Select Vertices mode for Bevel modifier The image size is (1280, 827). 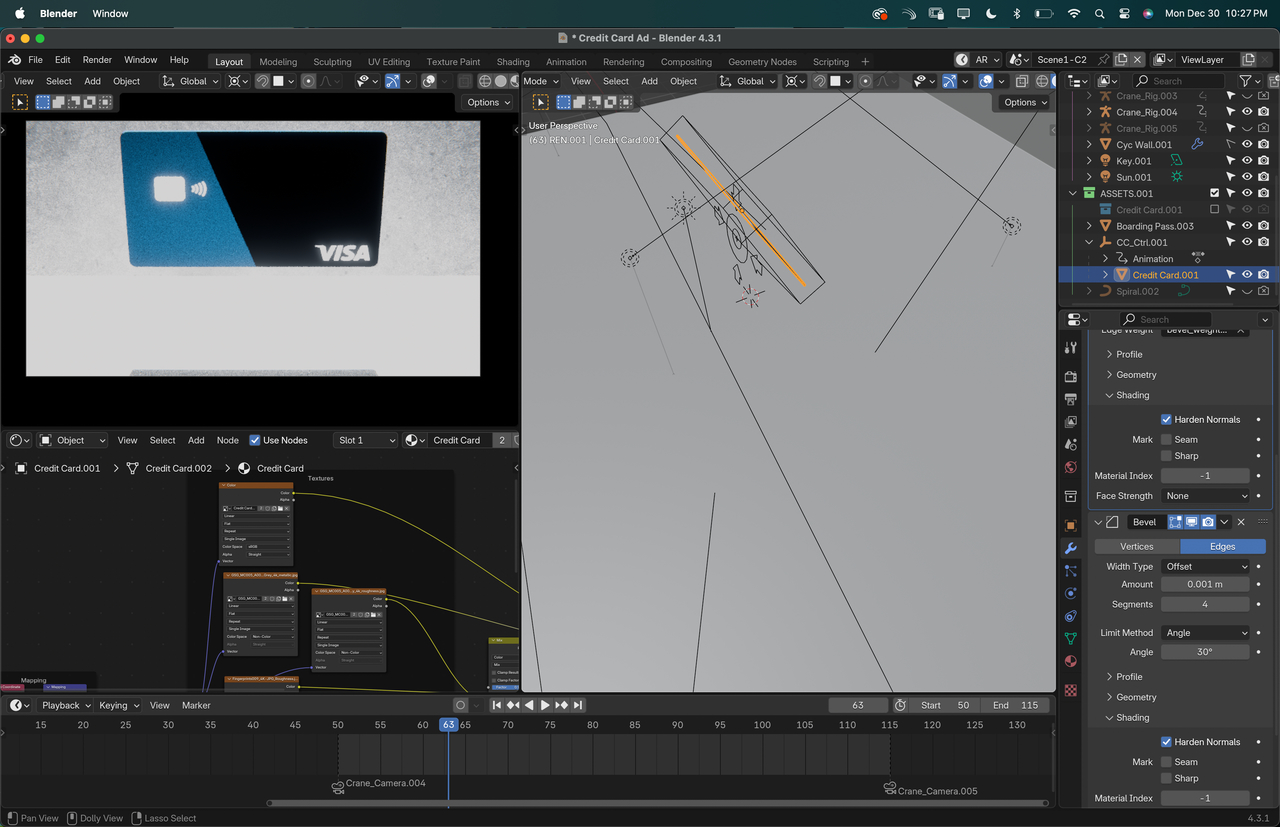pyautogui.click(x=1137, y=546)
